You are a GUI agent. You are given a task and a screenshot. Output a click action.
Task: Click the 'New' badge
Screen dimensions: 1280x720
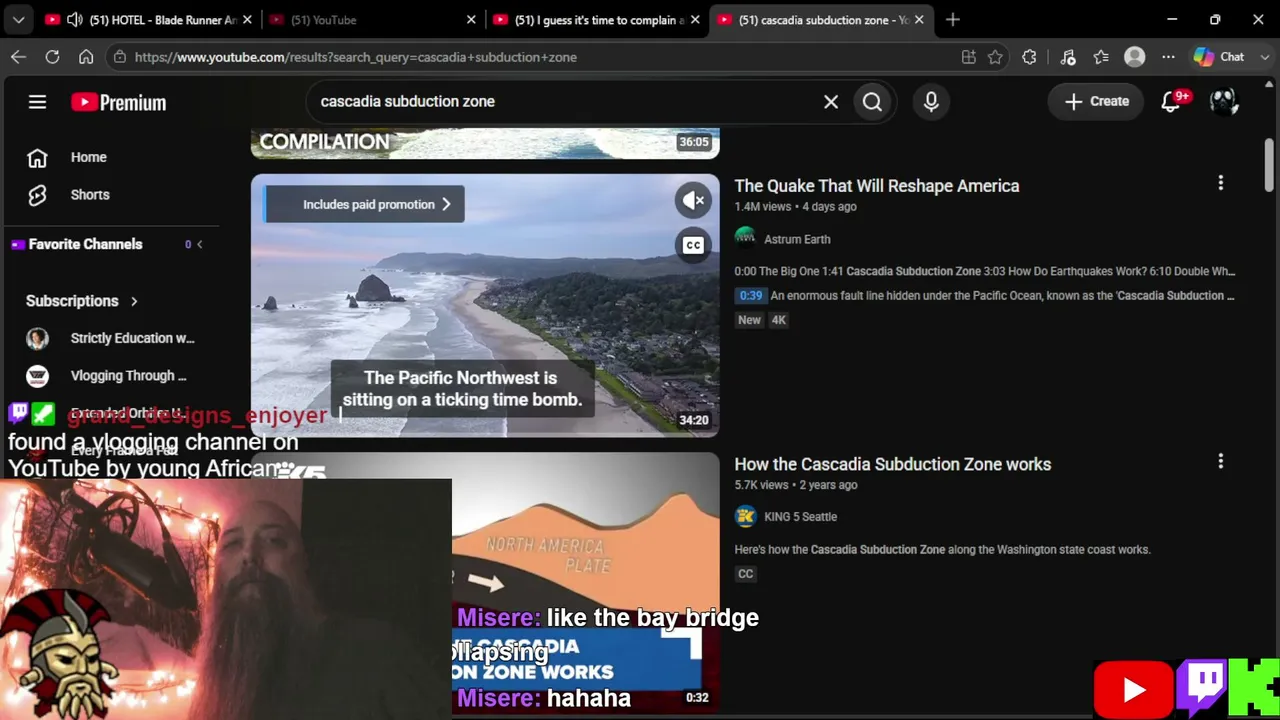tap(749, 320)
